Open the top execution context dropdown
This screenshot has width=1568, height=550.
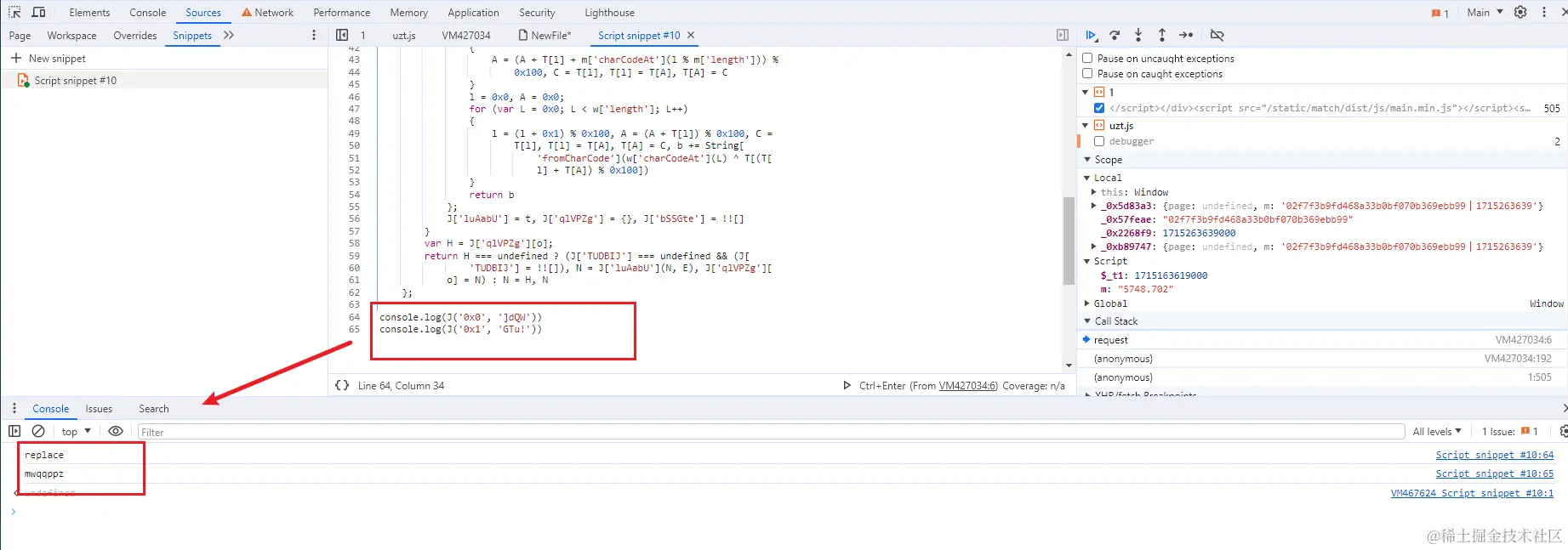tap(76, 431)
